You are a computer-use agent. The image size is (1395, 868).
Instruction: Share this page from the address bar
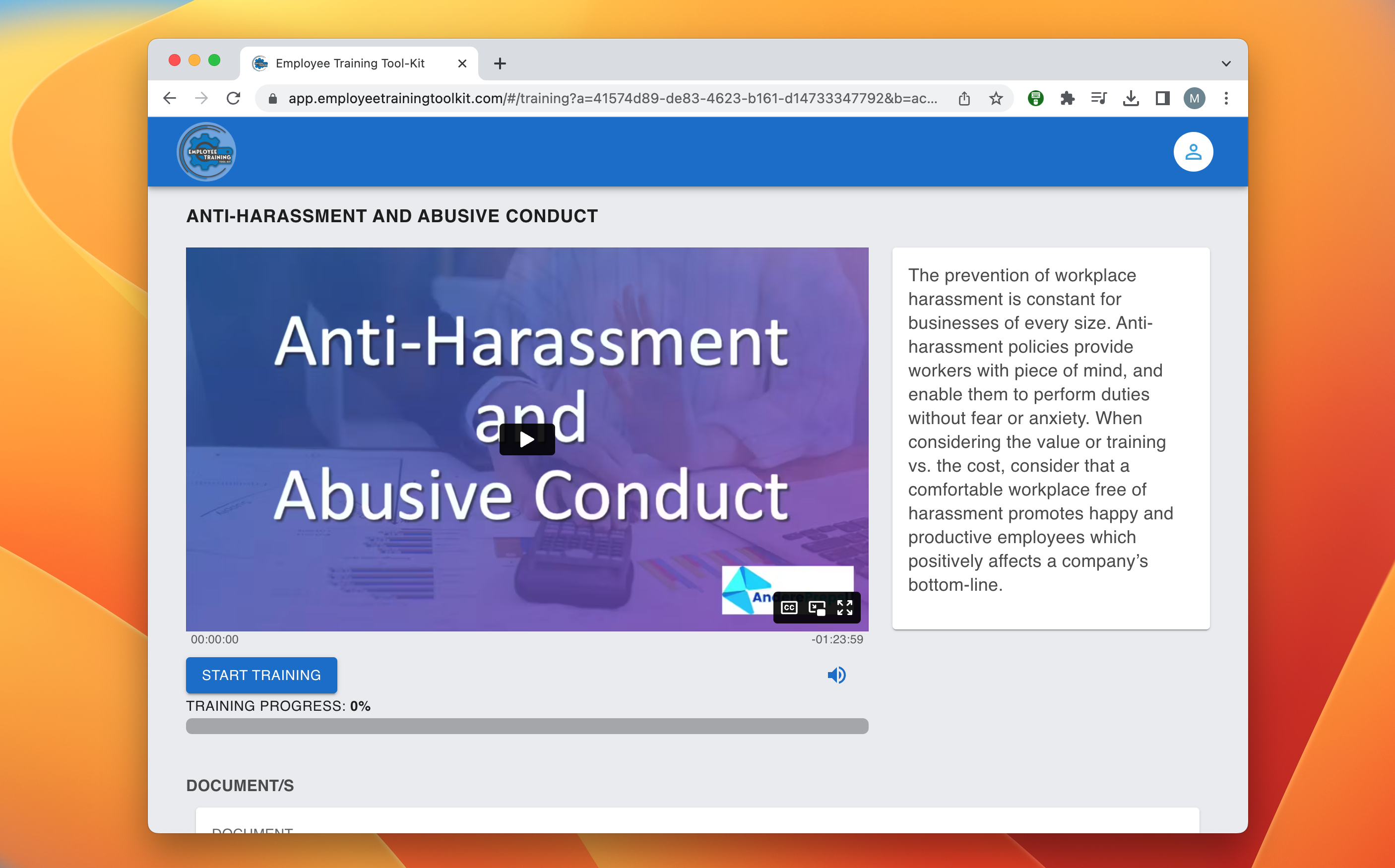point(964,98)
